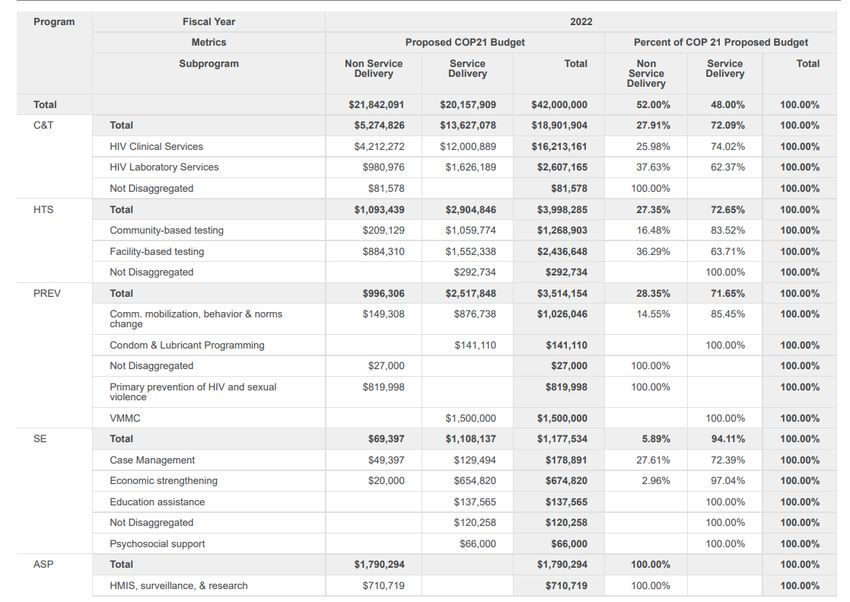This screenshot has height=602, width=850.
Task: Select Psychosocial support subprogram
Action: tap(157, 543)
